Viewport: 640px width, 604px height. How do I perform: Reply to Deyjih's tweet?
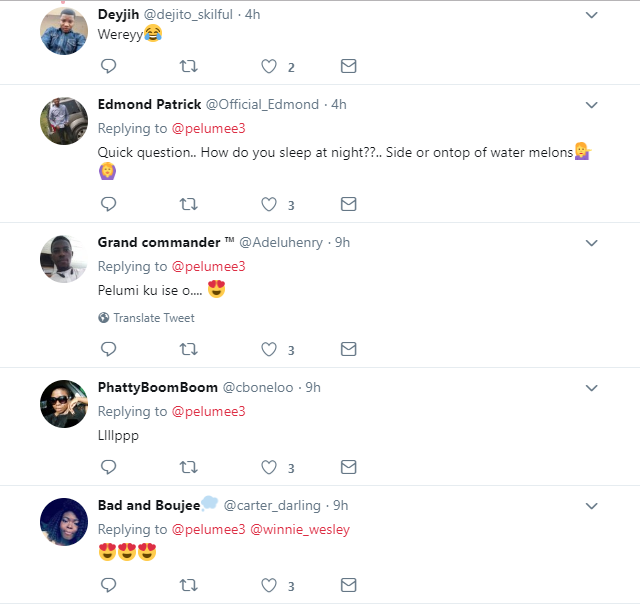109,67
